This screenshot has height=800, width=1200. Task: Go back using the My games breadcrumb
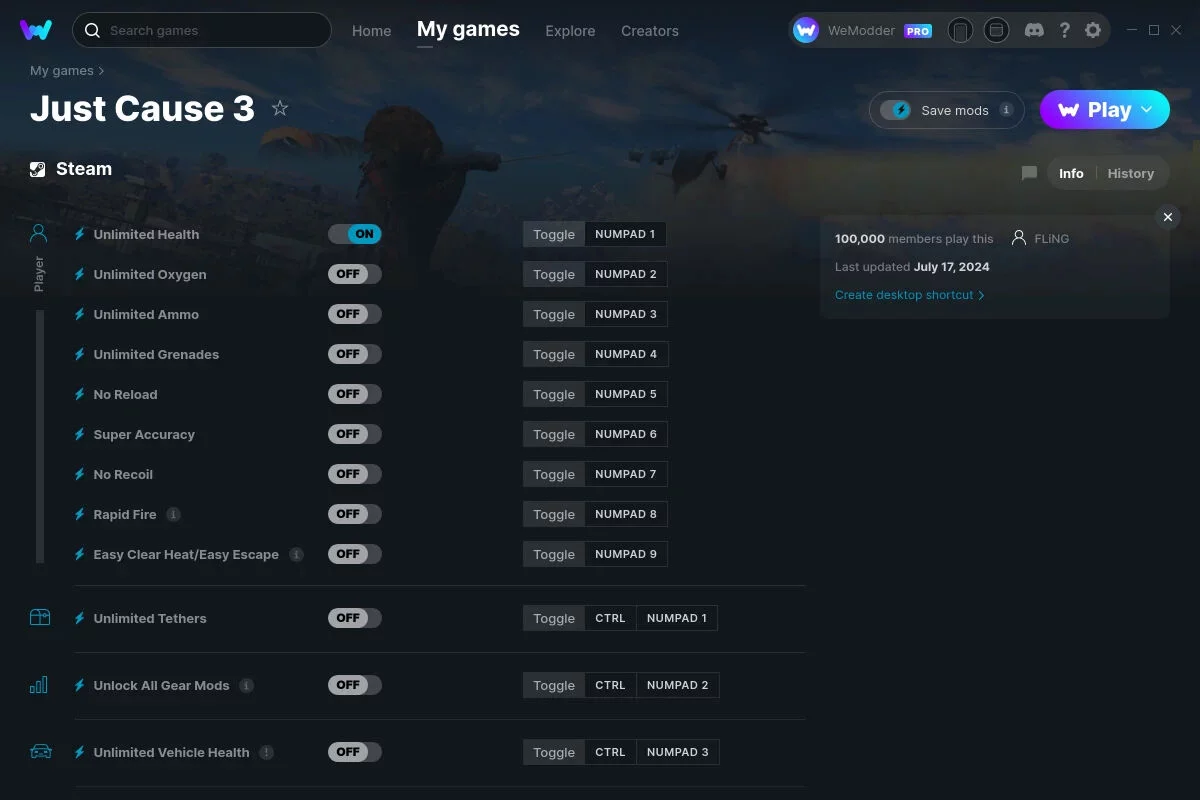[62, 71]
